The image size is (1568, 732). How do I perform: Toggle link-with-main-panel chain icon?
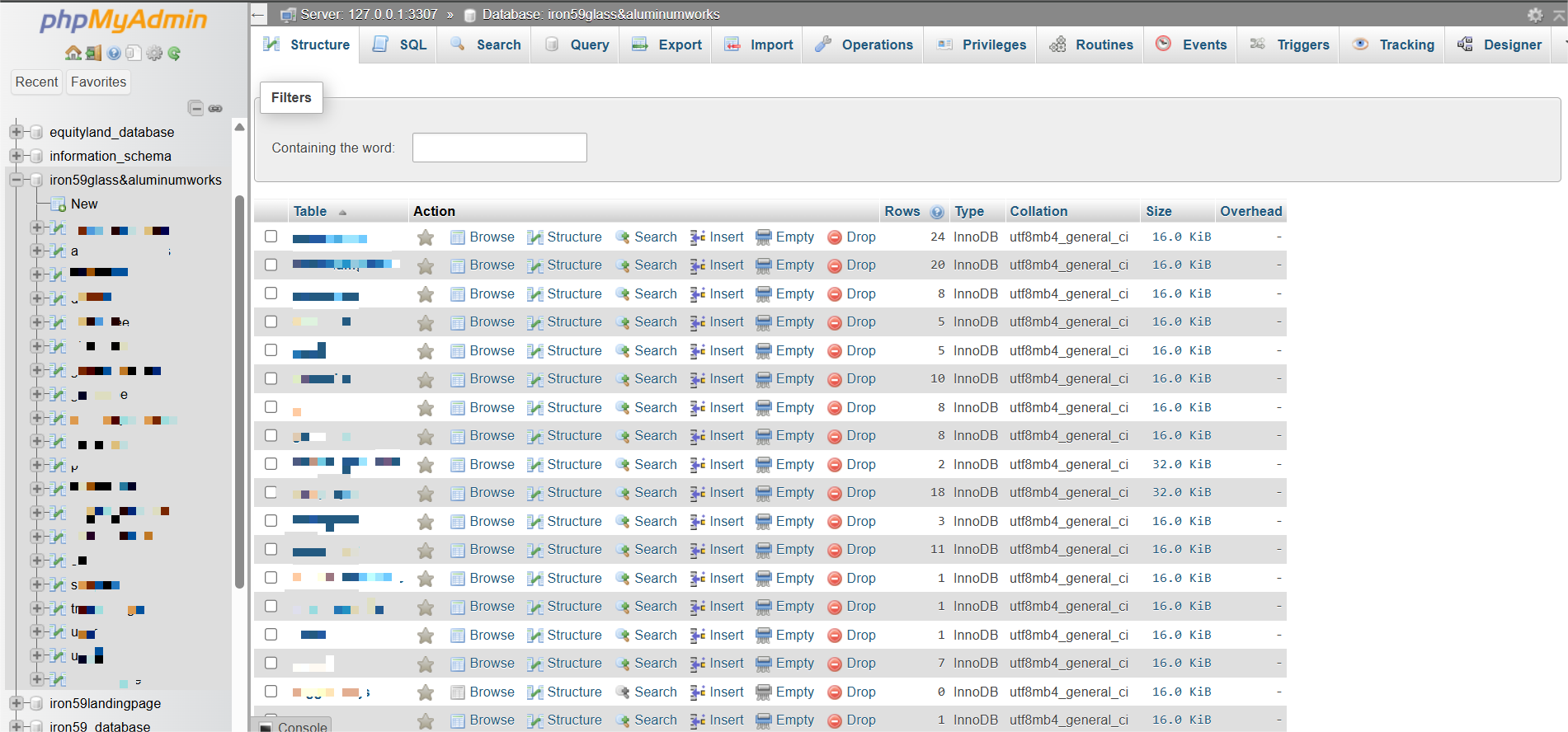click(215, 108)
